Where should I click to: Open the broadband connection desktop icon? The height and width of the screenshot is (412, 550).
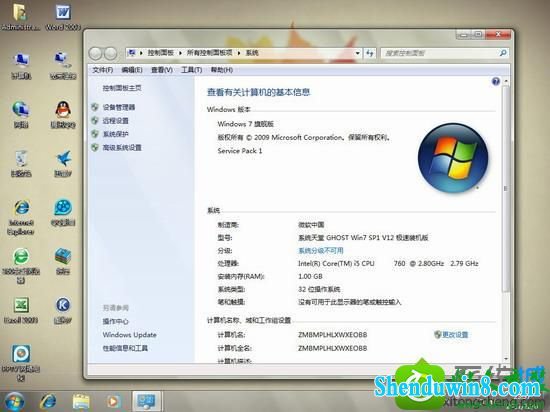63,65
